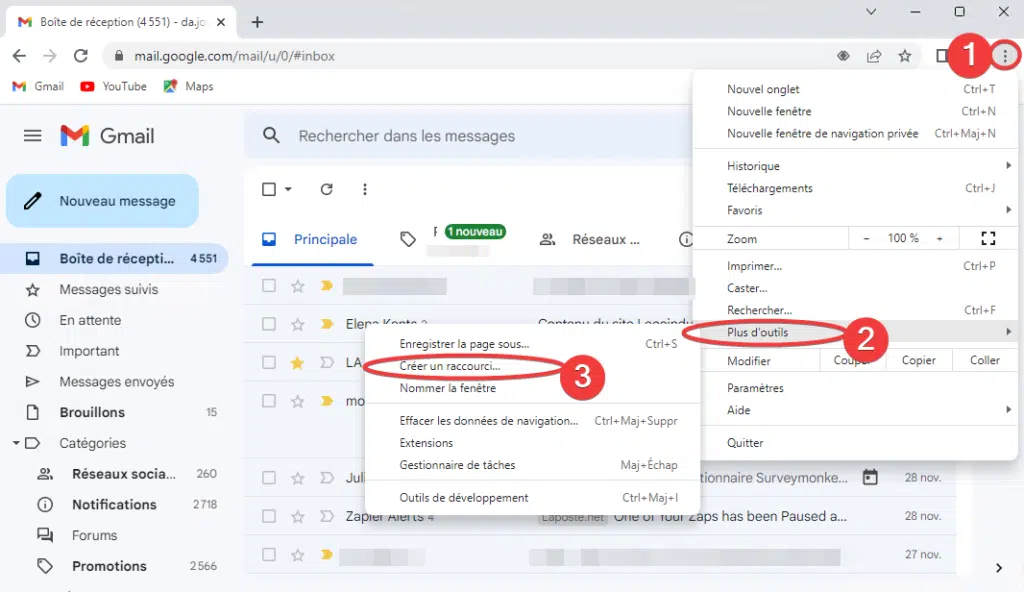
Task: Unstar the LA email with yellow star
Action: coord(298,363)
